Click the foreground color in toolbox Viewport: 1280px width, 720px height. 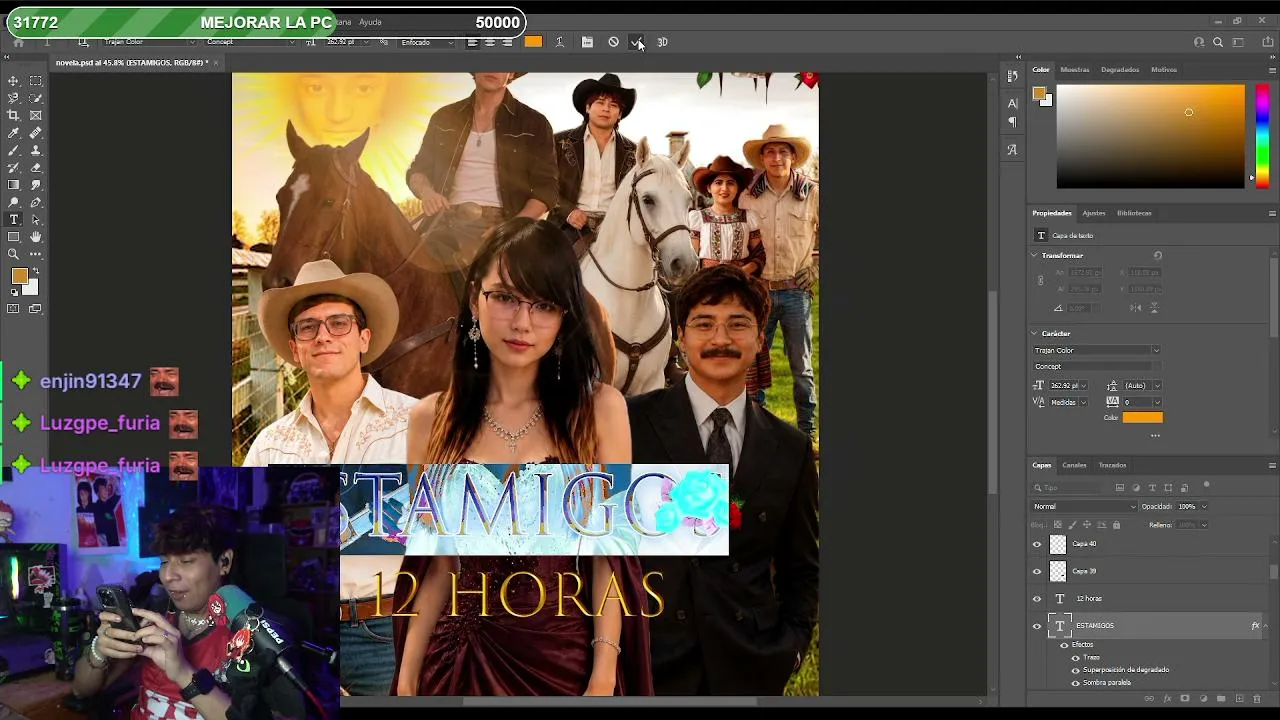[19, 276]
